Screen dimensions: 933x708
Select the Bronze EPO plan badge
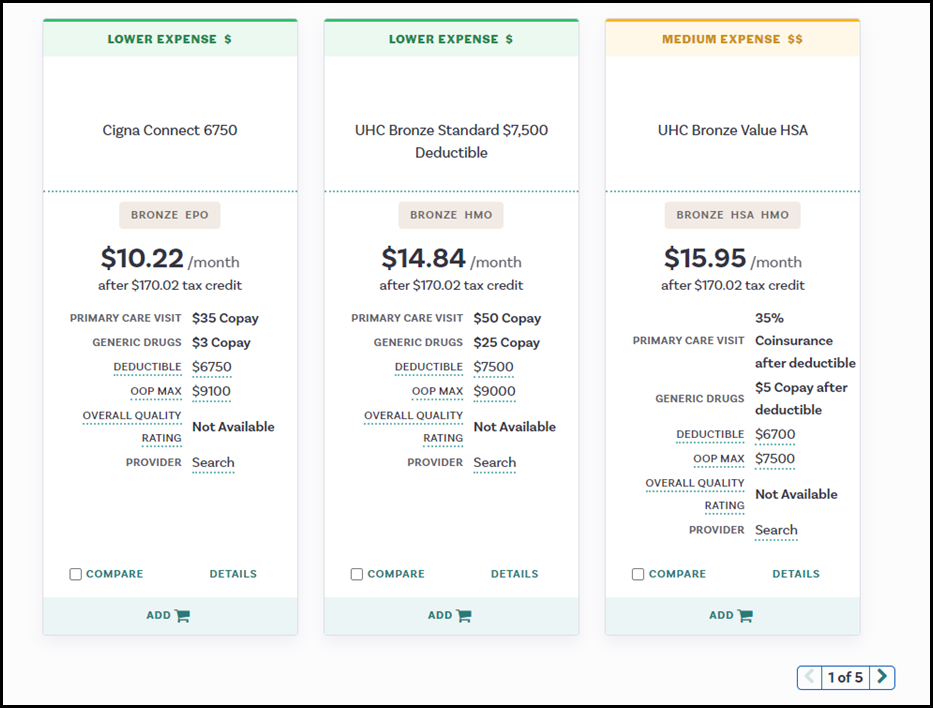click(x=169, y=215)
